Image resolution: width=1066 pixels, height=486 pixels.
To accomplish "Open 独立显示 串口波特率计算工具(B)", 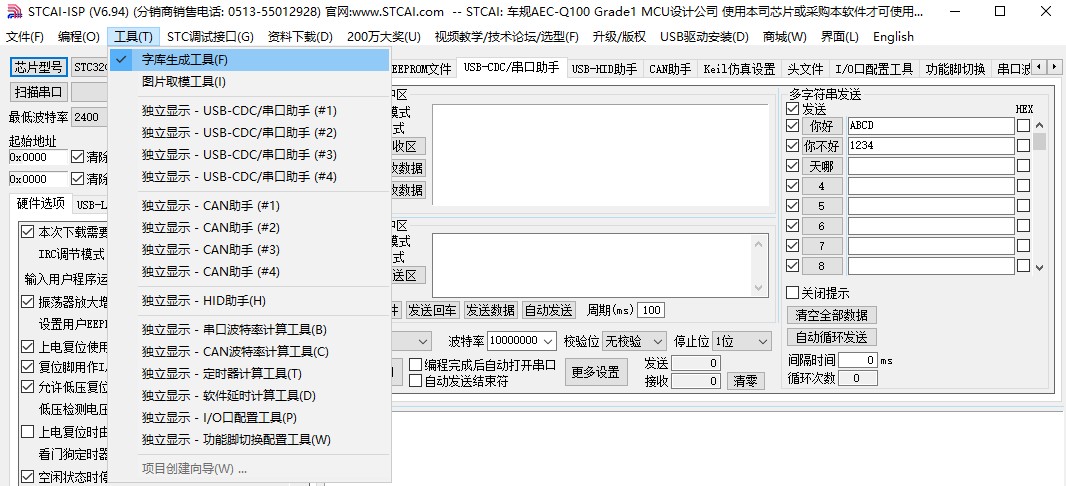I will [250, 330].
